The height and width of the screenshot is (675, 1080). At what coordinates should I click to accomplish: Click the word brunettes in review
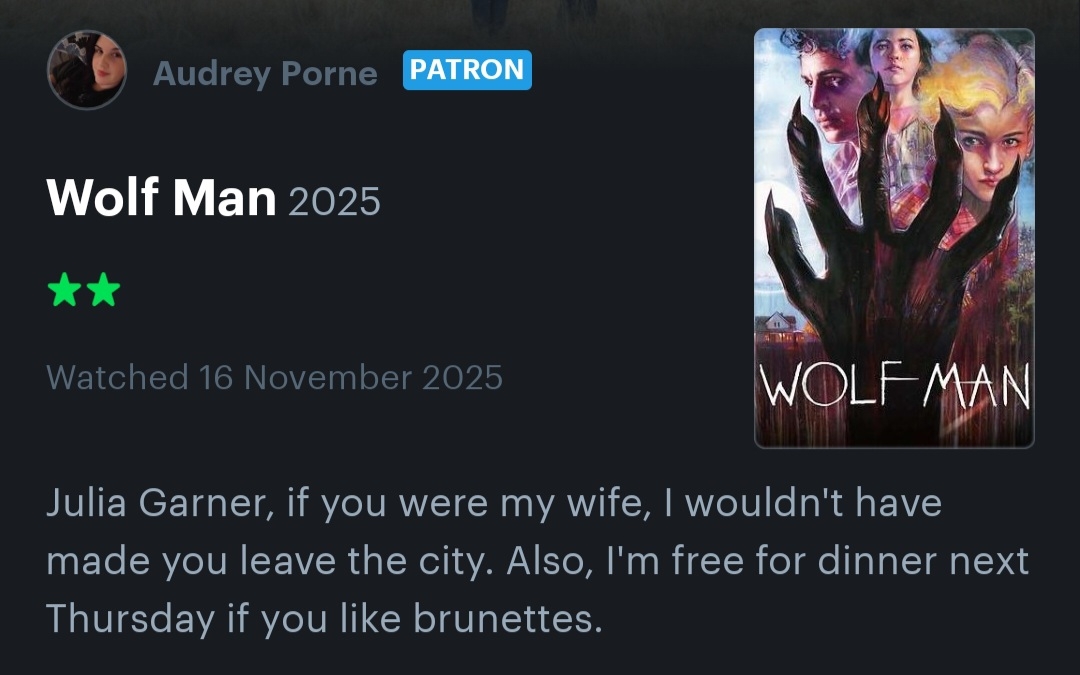pos(508,618)
